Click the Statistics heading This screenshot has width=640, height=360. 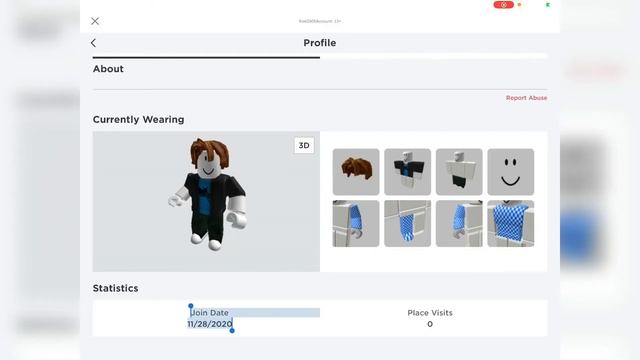(116, 288)
